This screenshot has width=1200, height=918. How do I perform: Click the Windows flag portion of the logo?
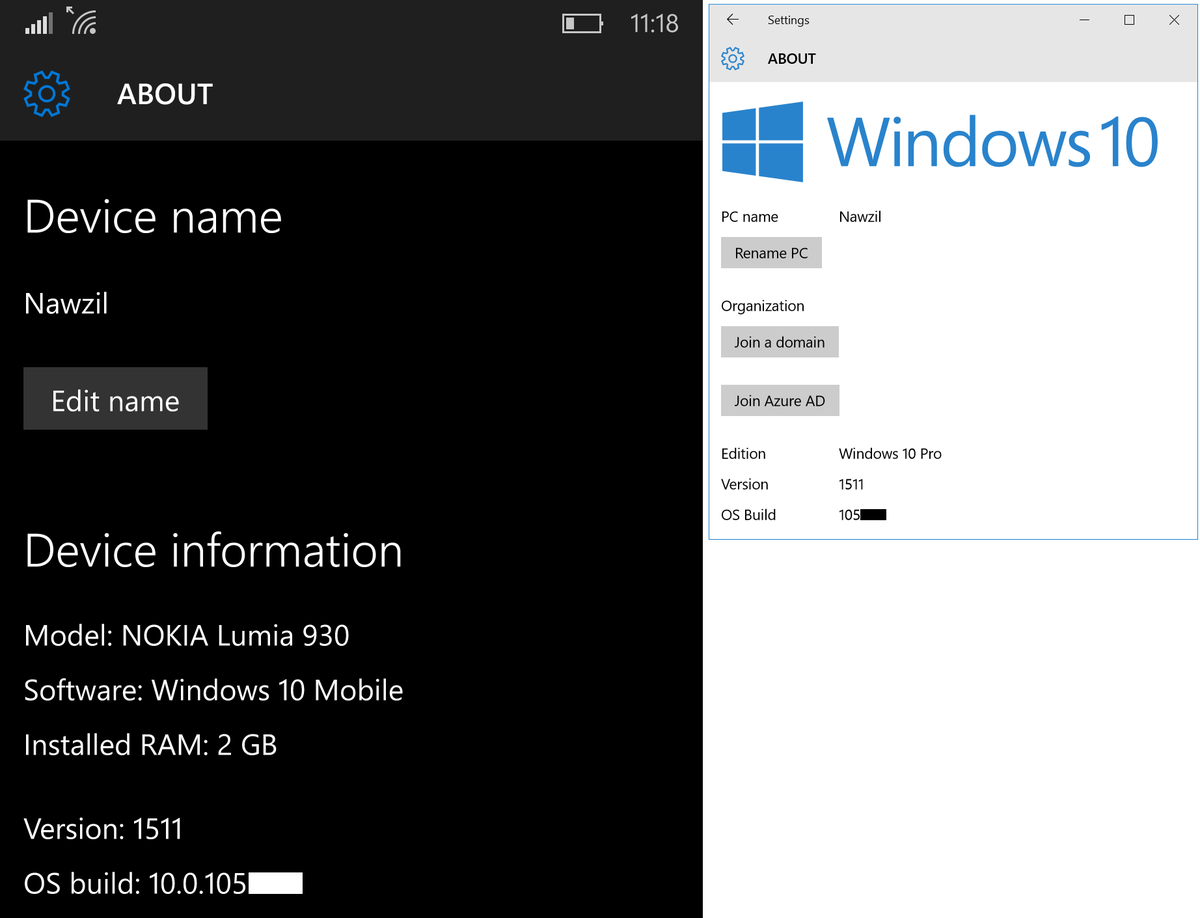(x=762, y=140)
